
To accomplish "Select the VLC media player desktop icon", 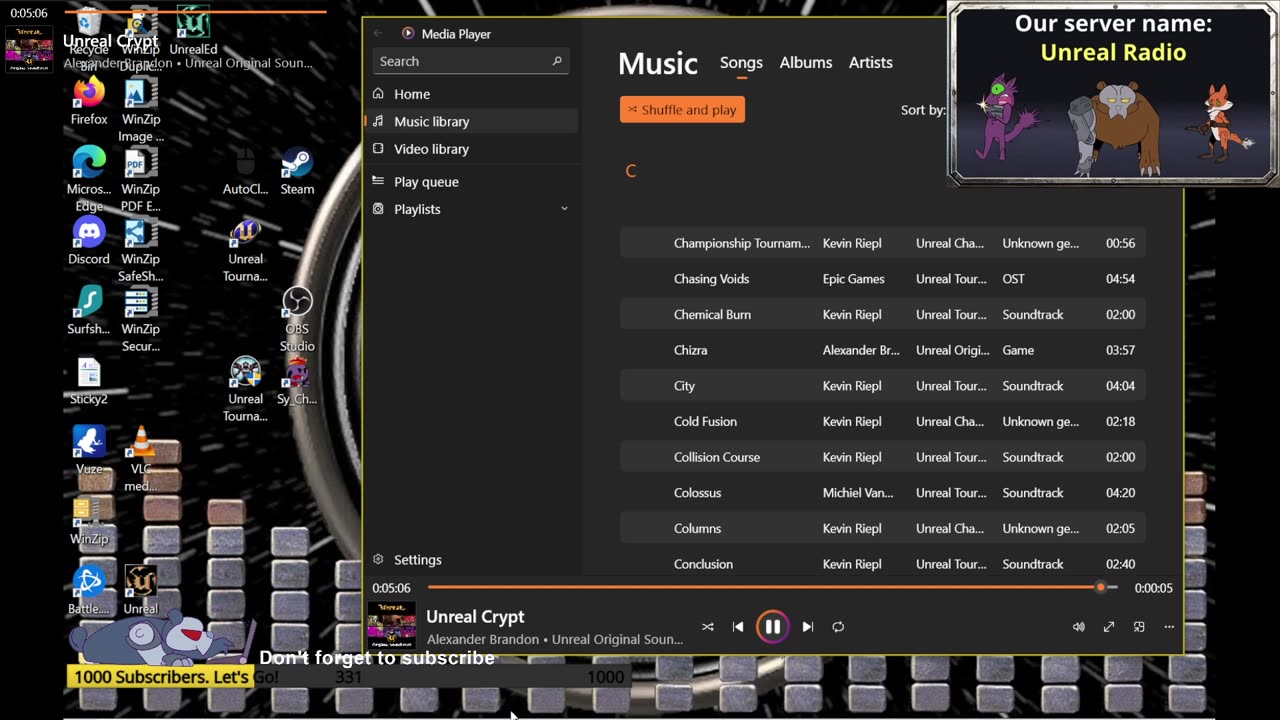I will click(141, 459).
